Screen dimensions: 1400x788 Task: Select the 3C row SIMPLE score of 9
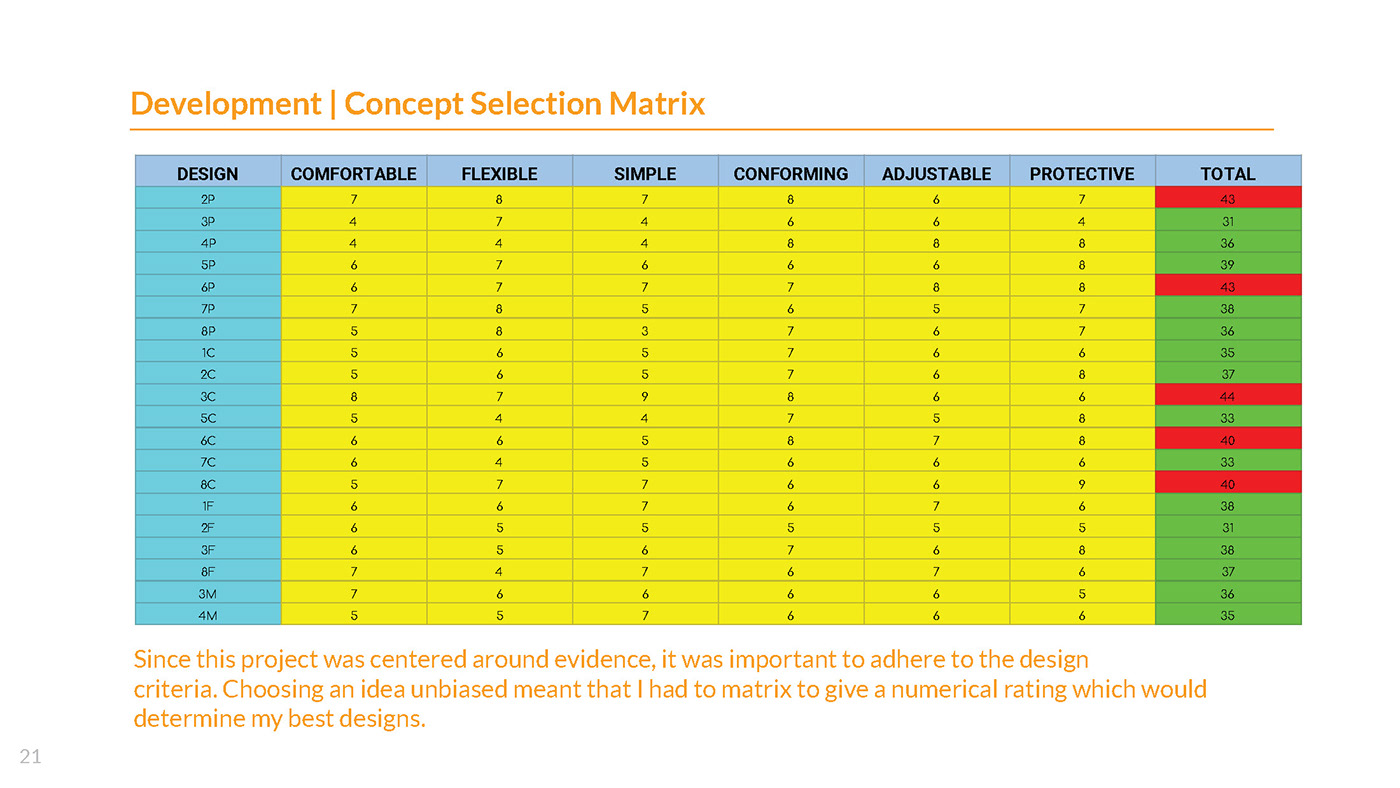click(x=645, y=396)
